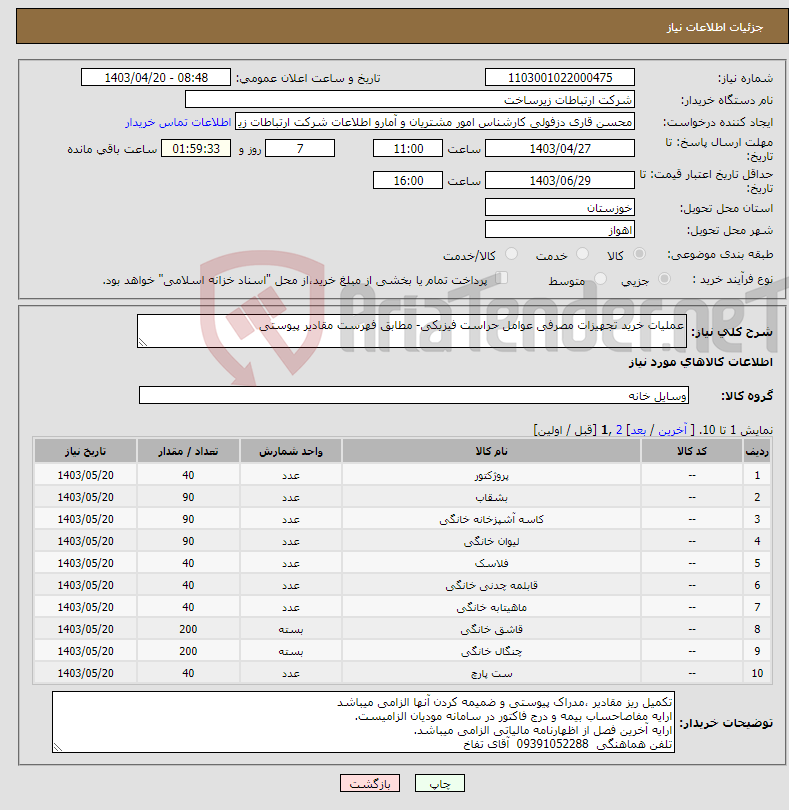
Task: Click quantity 200 in the قاشق خانگی row
Action: tap(188, 629)
